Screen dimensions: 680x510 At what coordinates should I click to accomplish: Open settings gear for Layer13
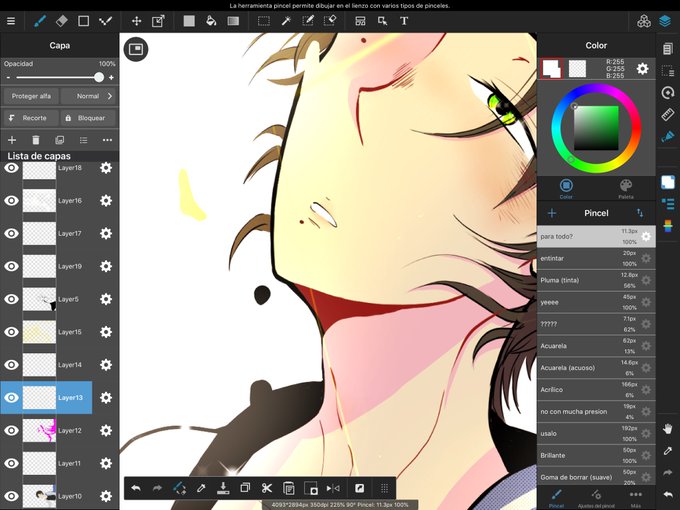click(x=106, y=398)
